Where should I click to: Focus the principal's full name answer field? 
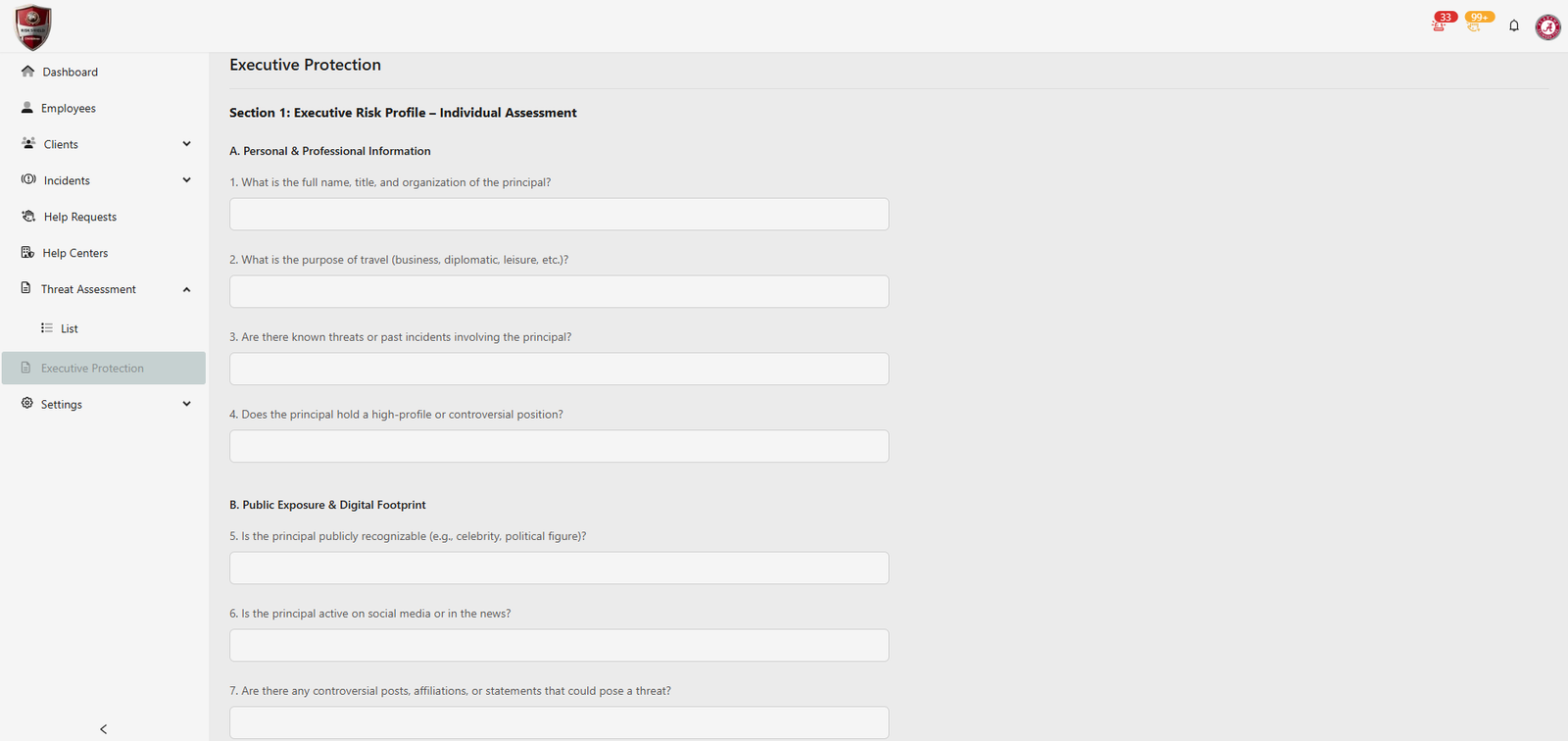[559, 215]
